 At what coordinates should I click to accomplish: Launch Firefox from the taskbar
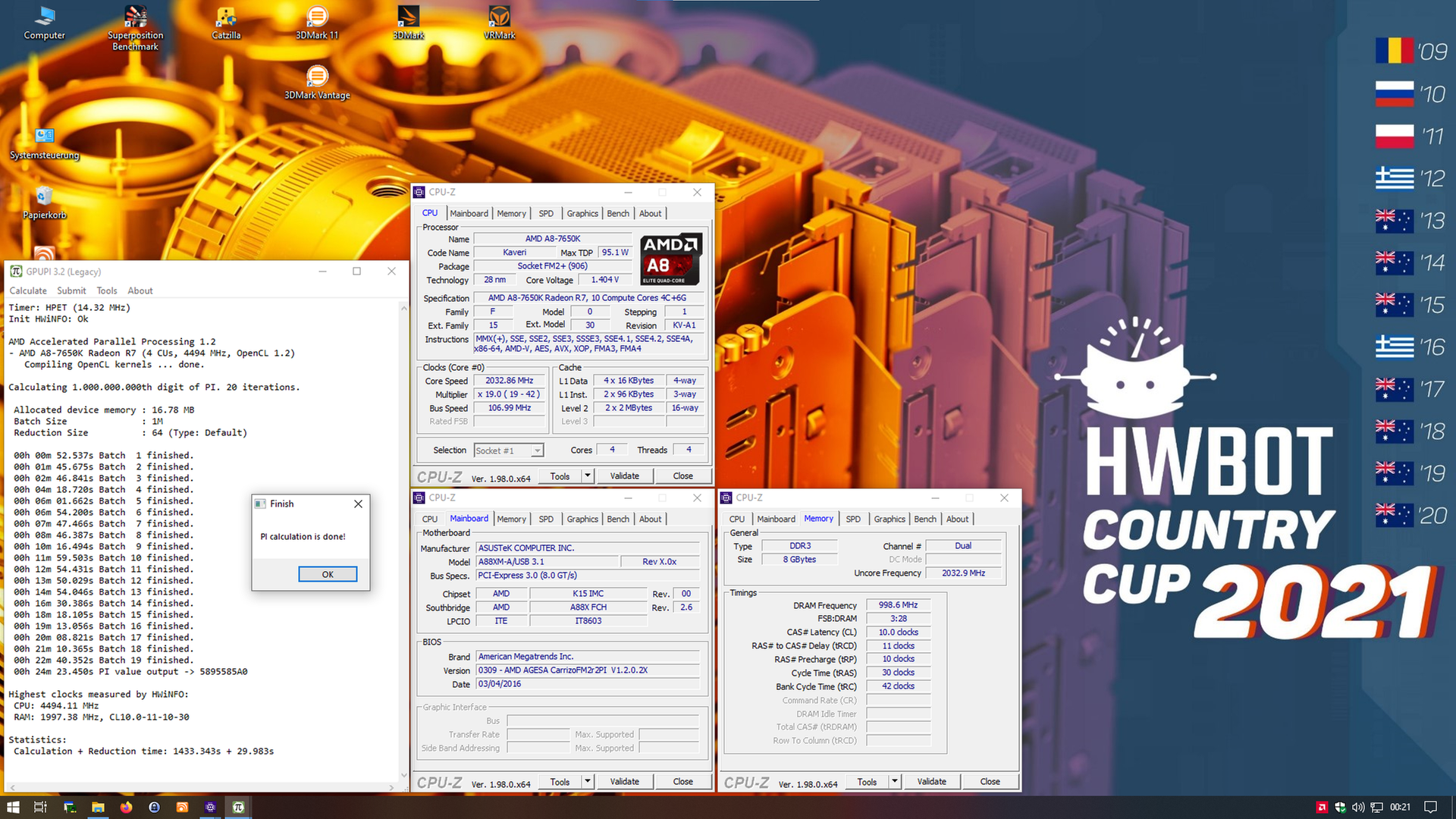[x=126, y=807]
